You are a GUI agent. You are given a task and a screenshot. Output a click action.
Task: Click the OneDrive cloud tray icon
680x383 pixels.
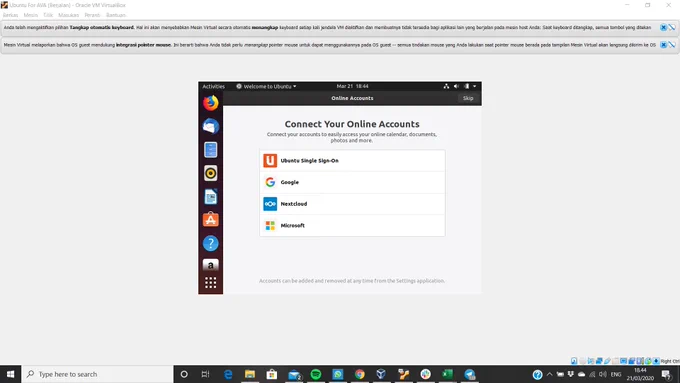point(582,374)
